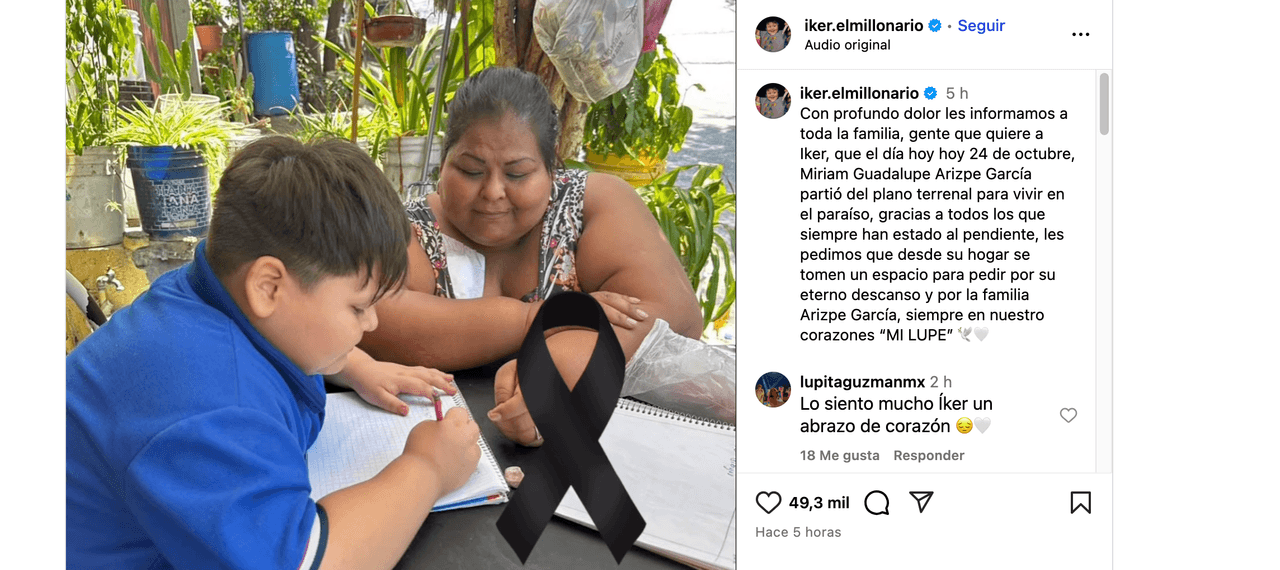Like the post with the heart icon
Screen dimensions: 1280x570
click(x=768, y=502)
